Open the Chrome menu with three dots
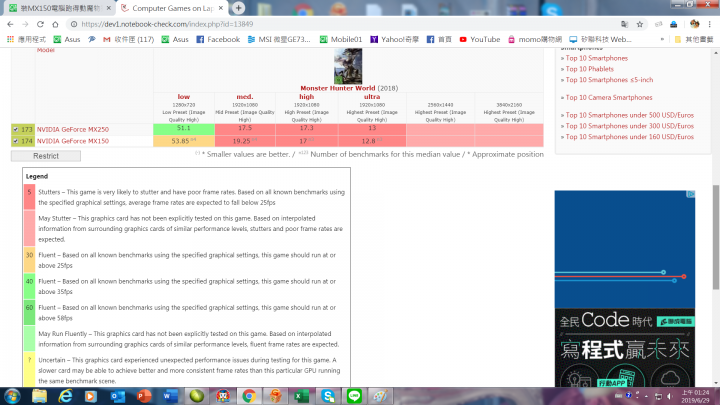This screenshot has width=720, height=405. click(x=710, y=24)
